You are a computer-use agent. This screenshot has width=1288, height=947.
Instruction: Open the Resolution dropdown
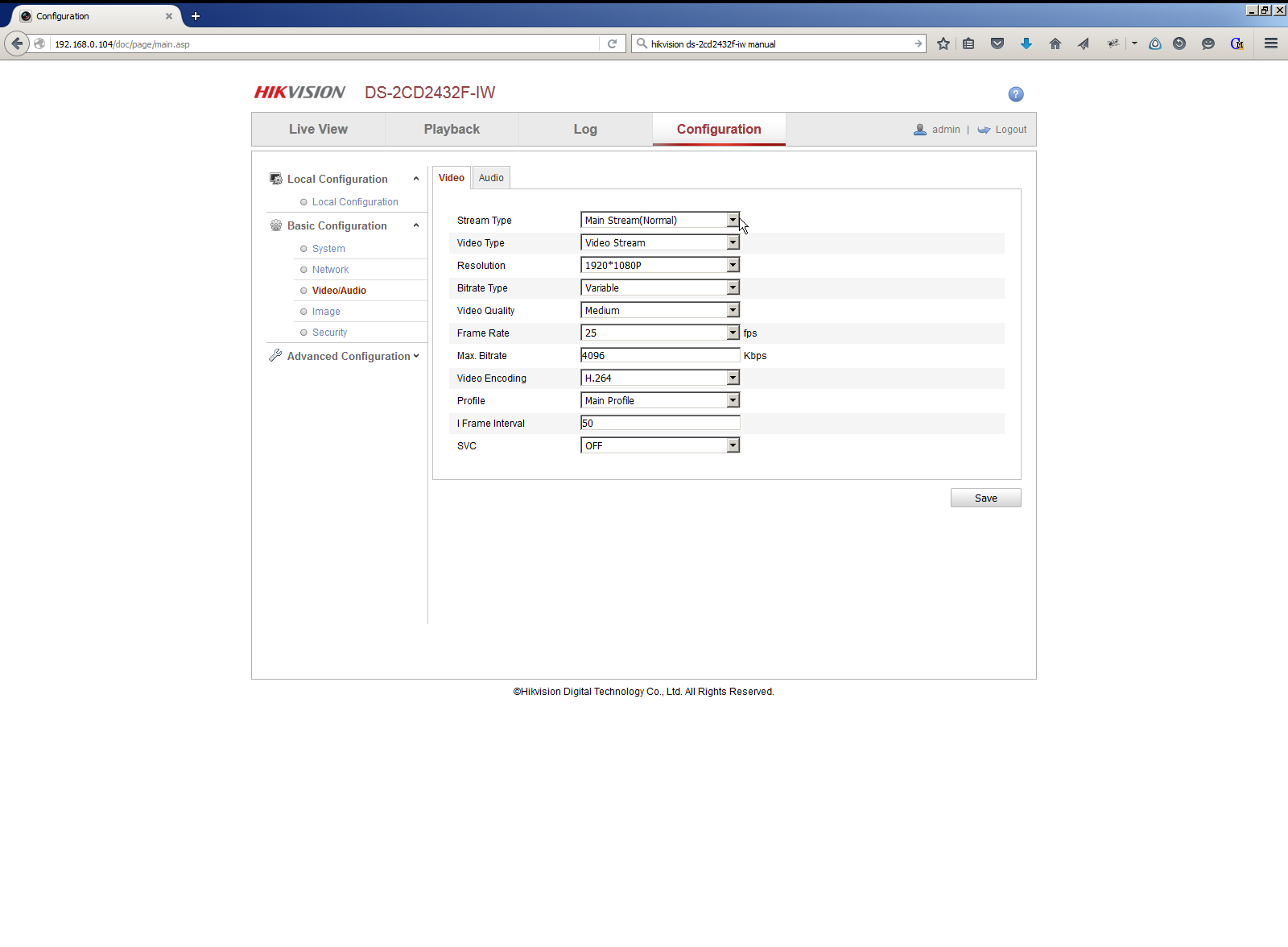660,265
